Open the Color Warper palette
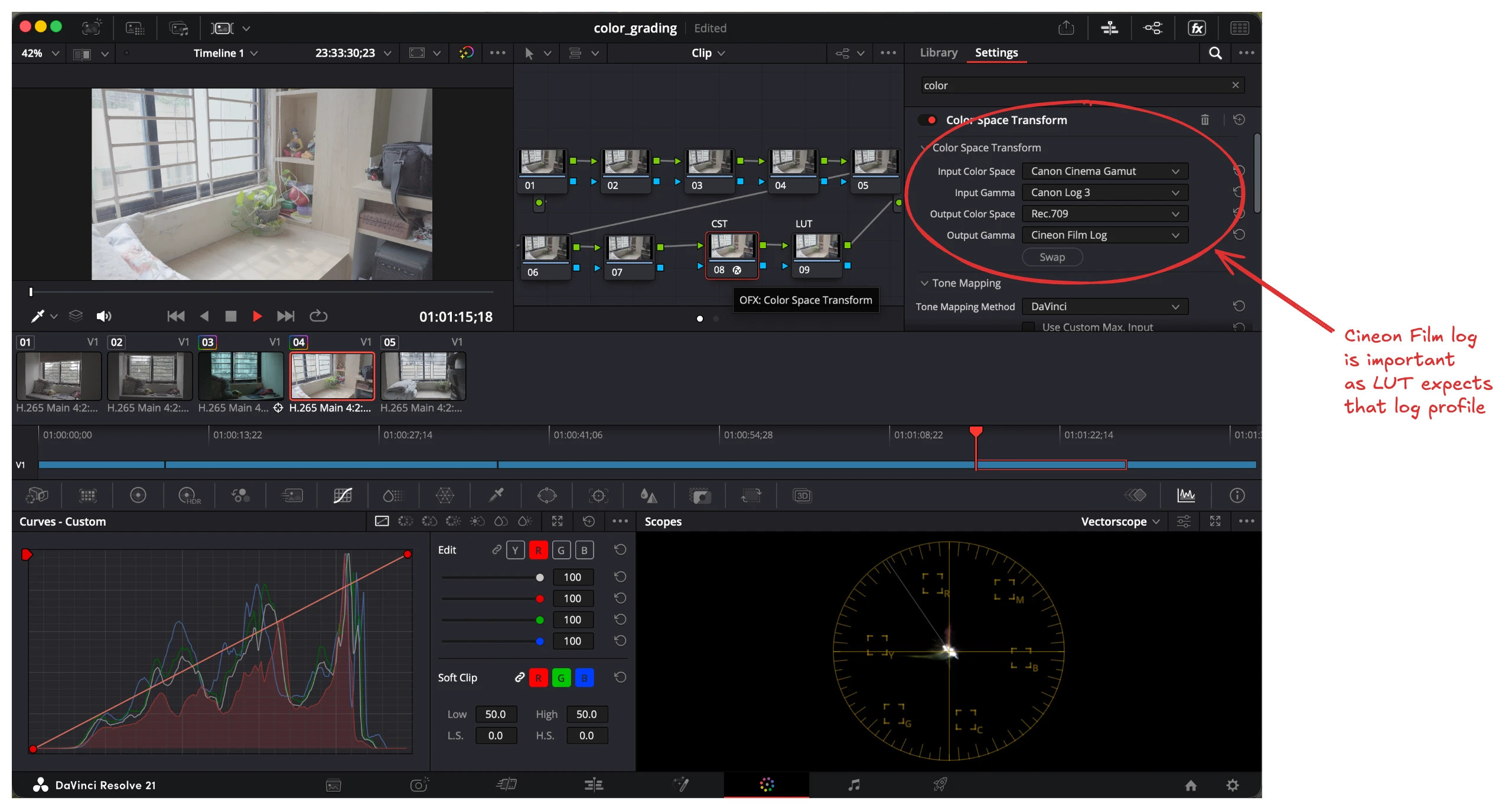The image size is (1512, 810). 445,496
